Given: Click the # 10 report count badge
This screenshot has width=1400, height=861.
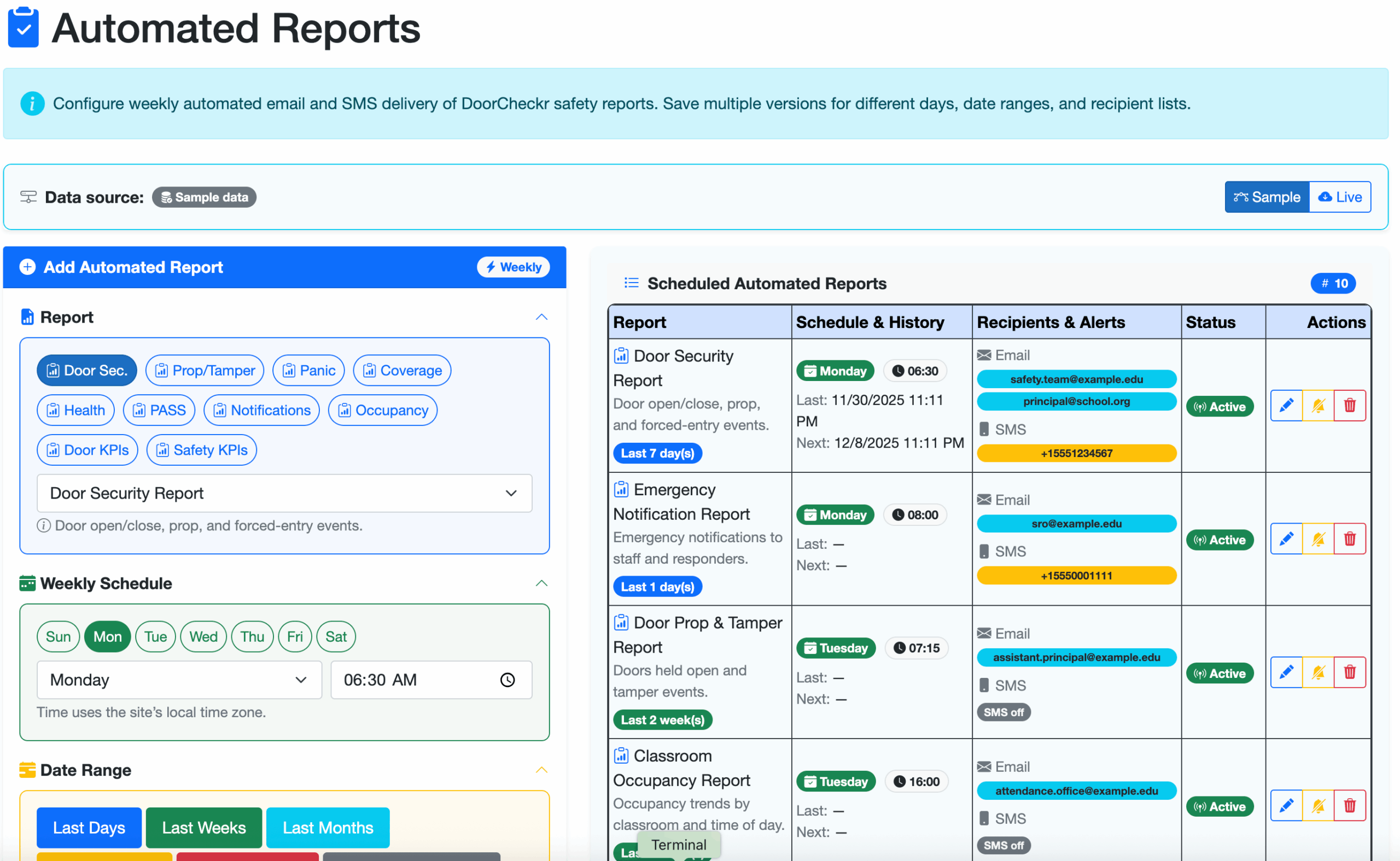Looking at the screenshot, I should pos(1333,283).
